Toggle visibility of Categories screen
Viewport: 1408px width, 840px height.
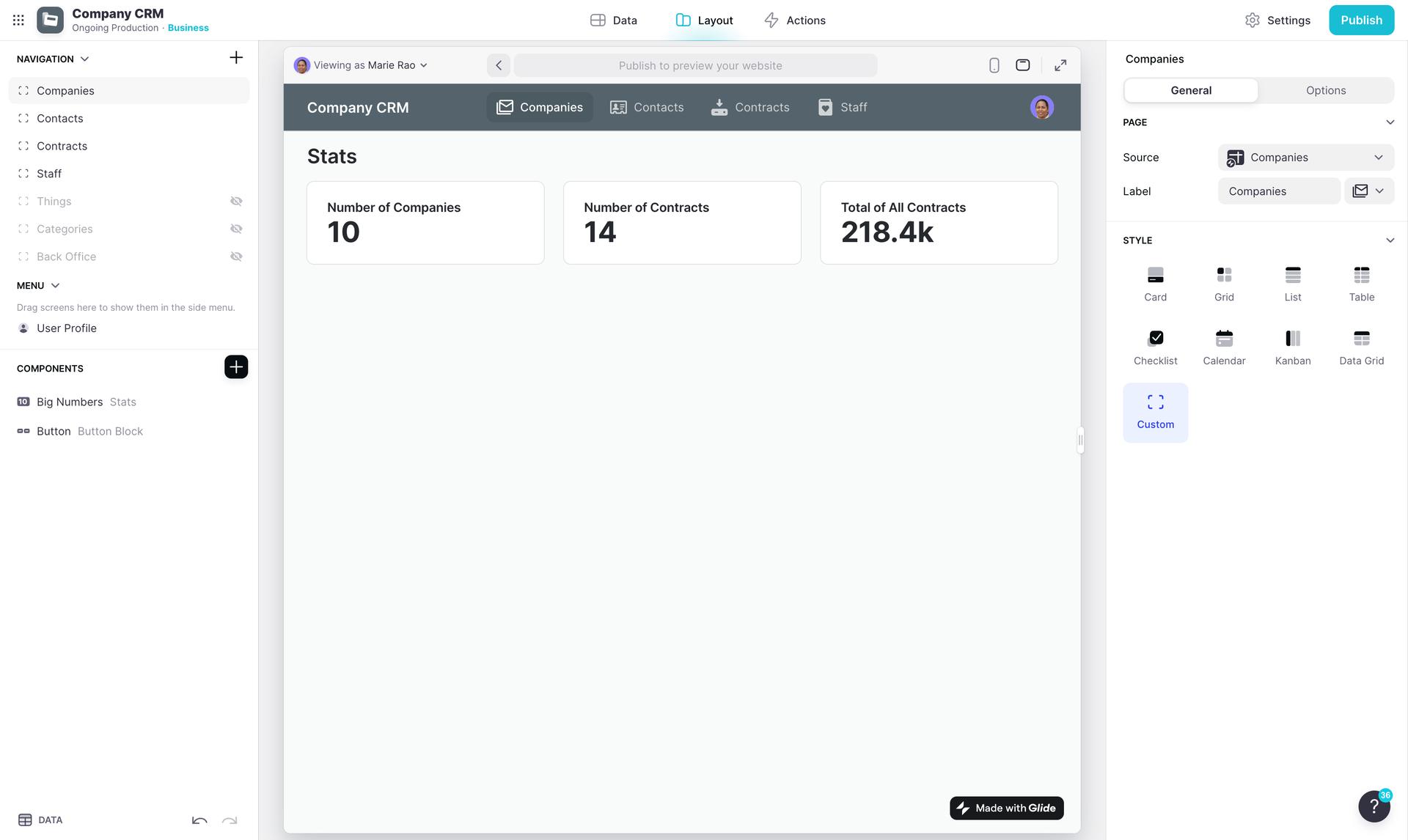236,229
